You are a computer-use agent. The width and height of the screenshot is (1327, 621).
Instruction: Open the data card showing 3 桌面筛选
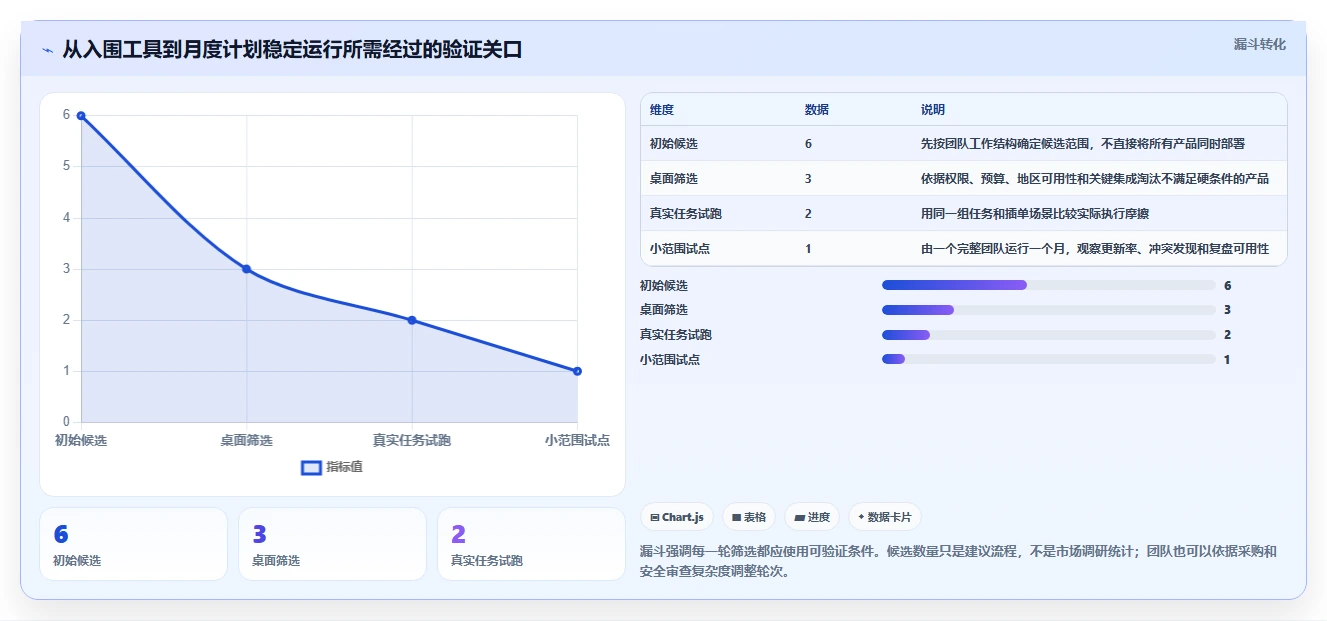[x=332, y=544]
